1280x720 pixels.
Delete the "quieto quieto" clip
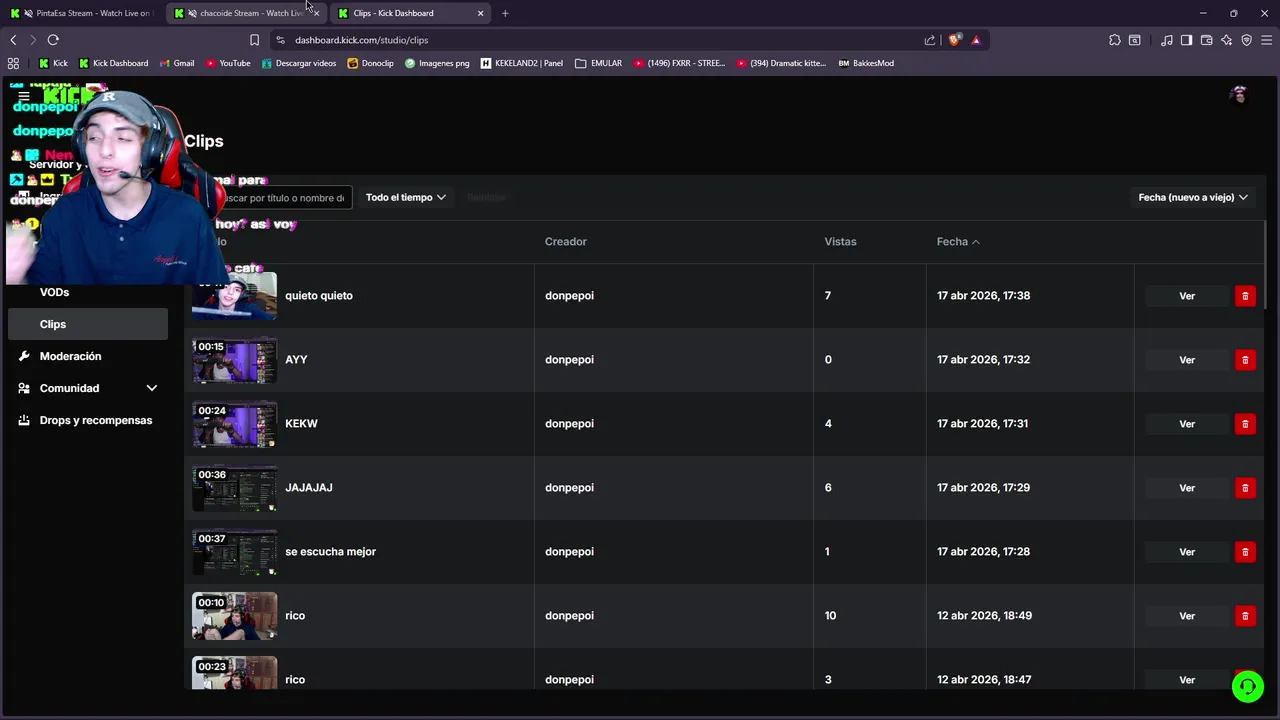pos(1245,296)
